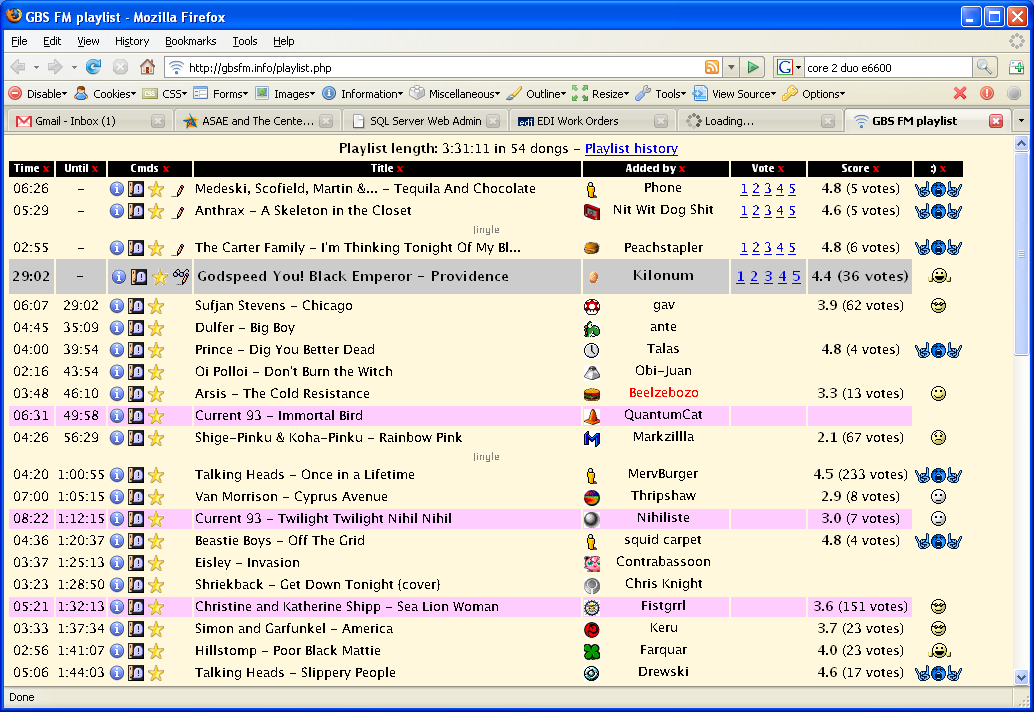1034x712 pixels.
Task: Open the History menu
Action: pos(132,41)
